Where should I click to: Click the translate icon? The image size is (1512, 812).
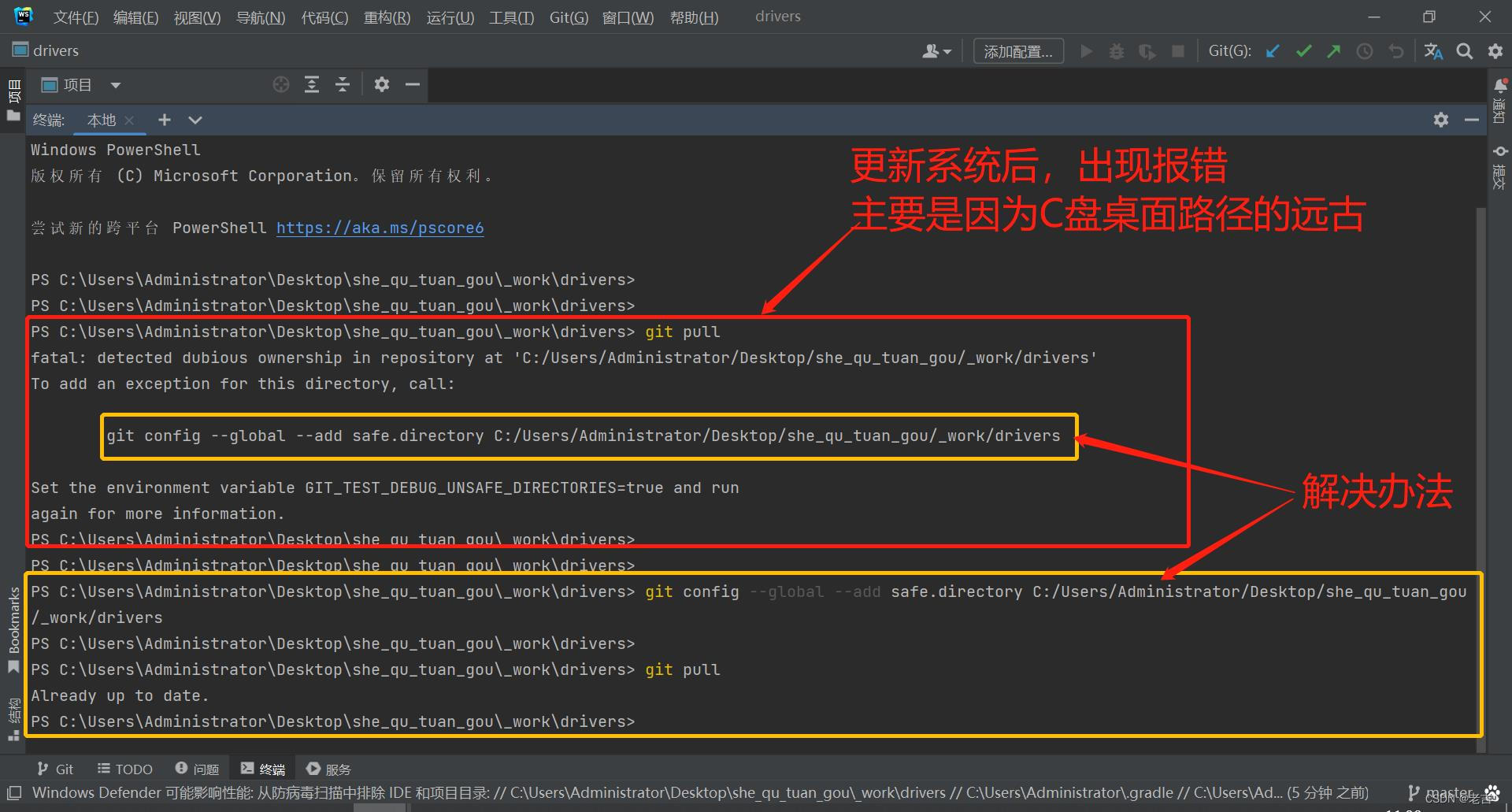[x=1433, y=51]
